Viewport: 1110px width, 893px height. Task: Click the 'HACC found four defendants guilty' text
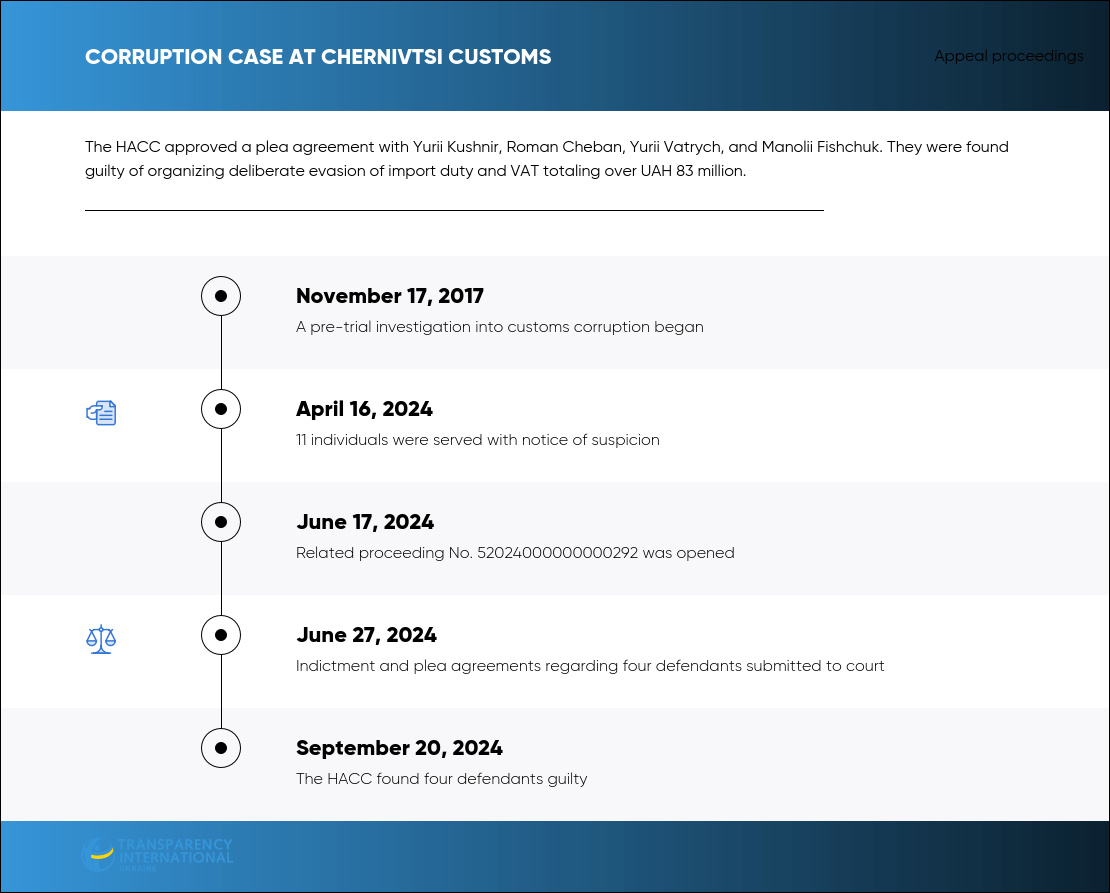pos(442,779)
